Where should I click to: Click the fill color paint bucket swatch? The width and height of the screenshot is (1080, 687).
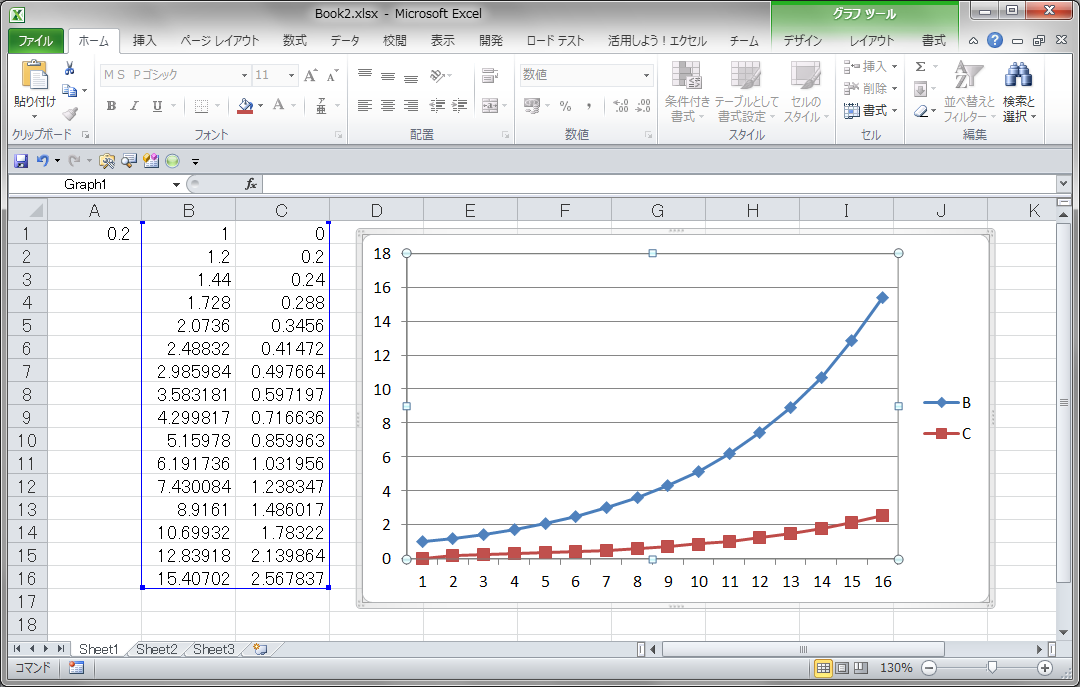(245, 106)
